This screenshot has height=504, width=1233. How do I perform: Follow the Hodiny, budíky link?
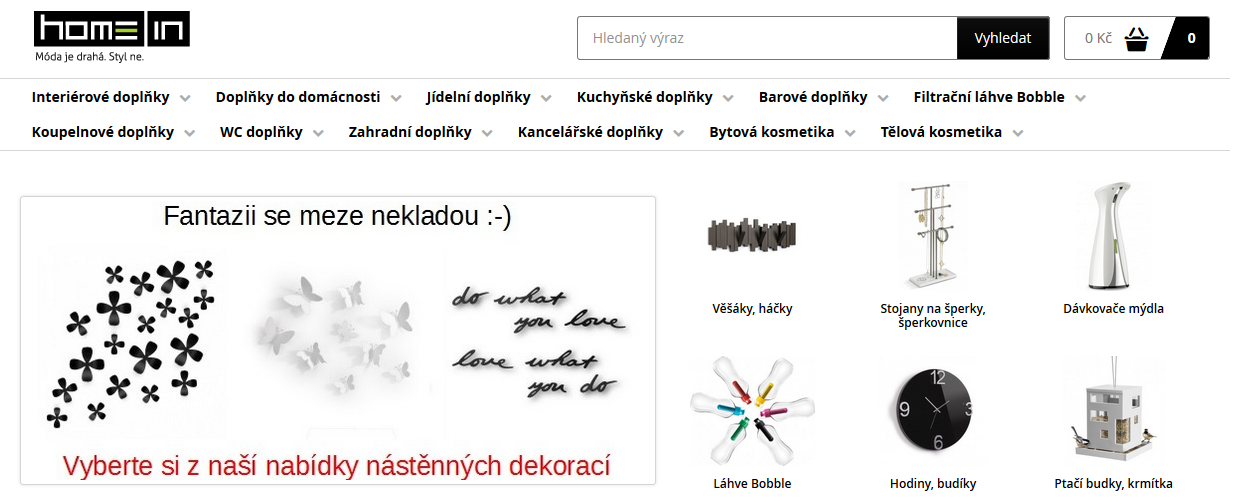[x=933, y=483]
